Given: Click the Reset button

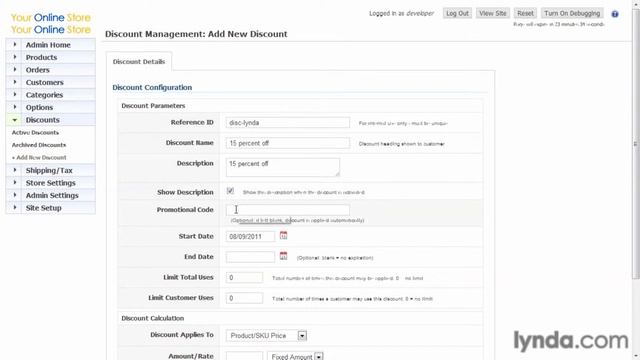Looking at the screenshot, I should (x=525, y=13).
